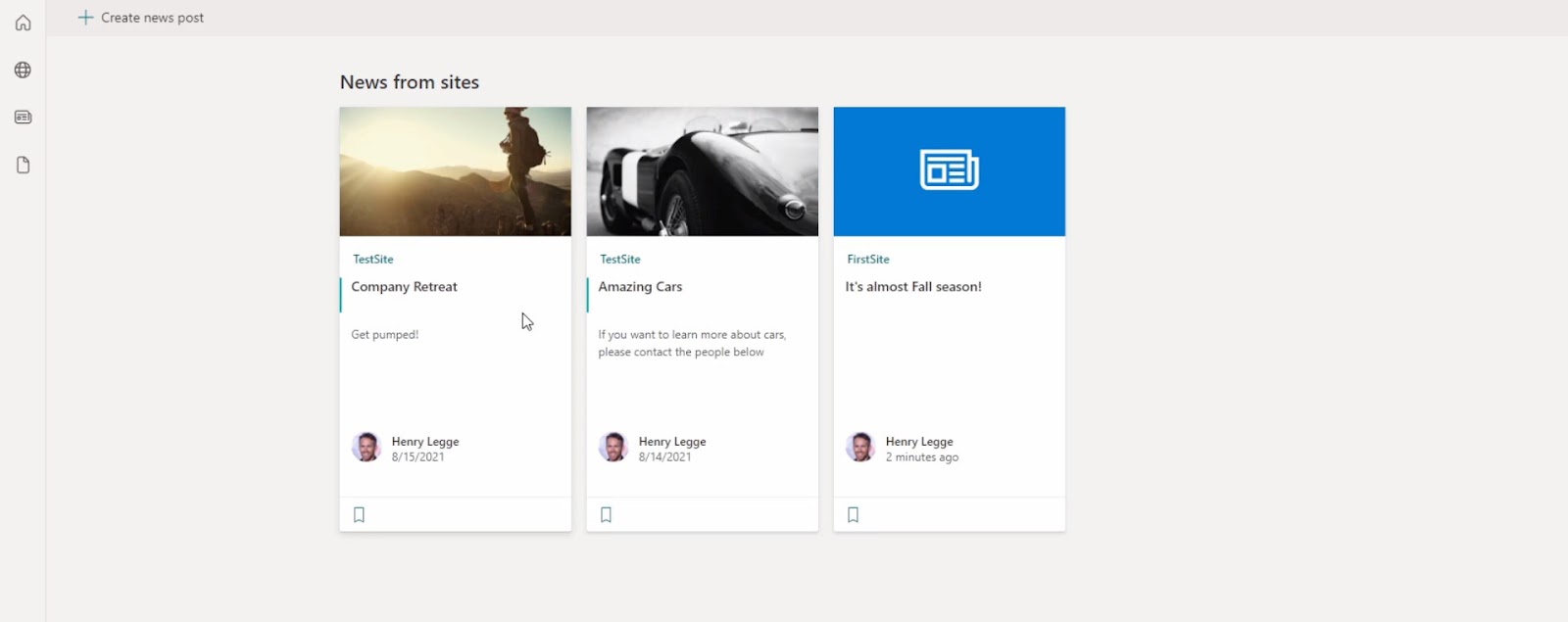Open the My files page icon
Viewport: 1568px width, 622px height.
click(x=23, y=165)
